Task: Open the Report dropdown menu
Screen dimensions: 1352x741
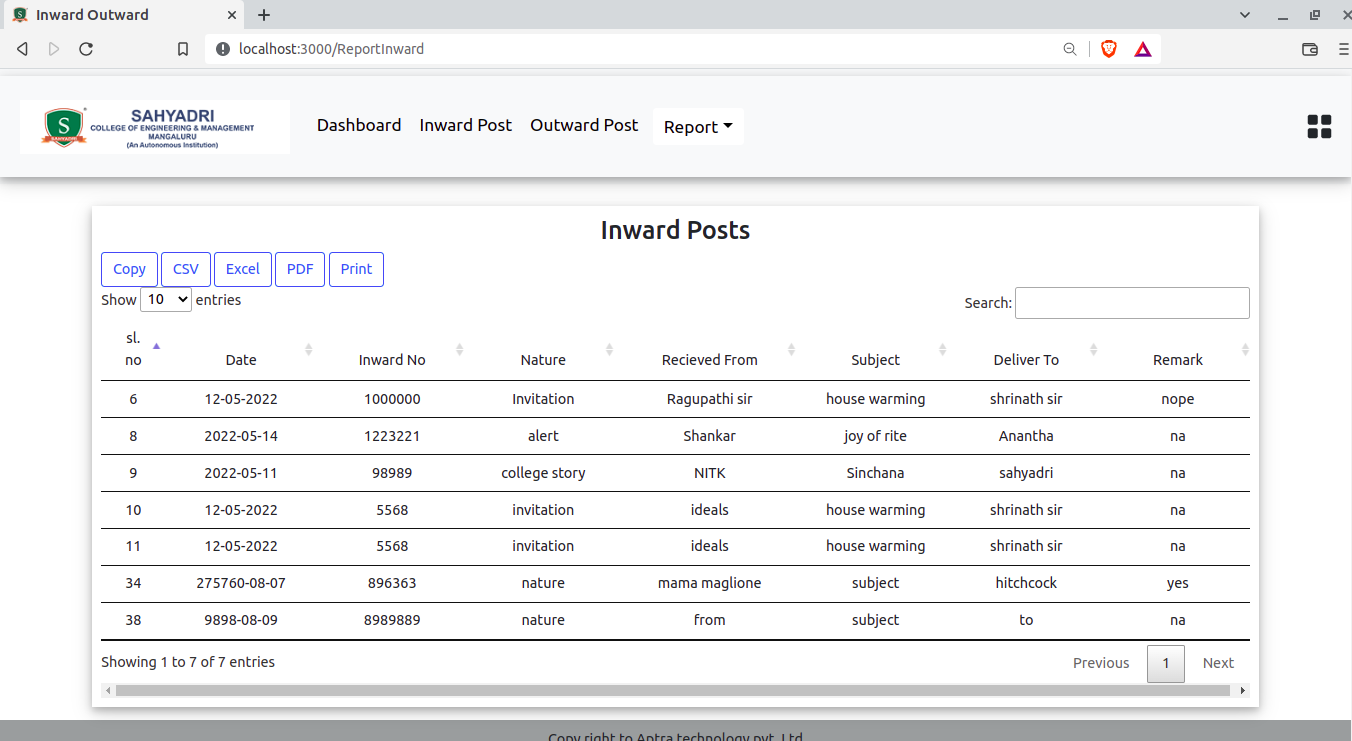Action: (698, 126)
